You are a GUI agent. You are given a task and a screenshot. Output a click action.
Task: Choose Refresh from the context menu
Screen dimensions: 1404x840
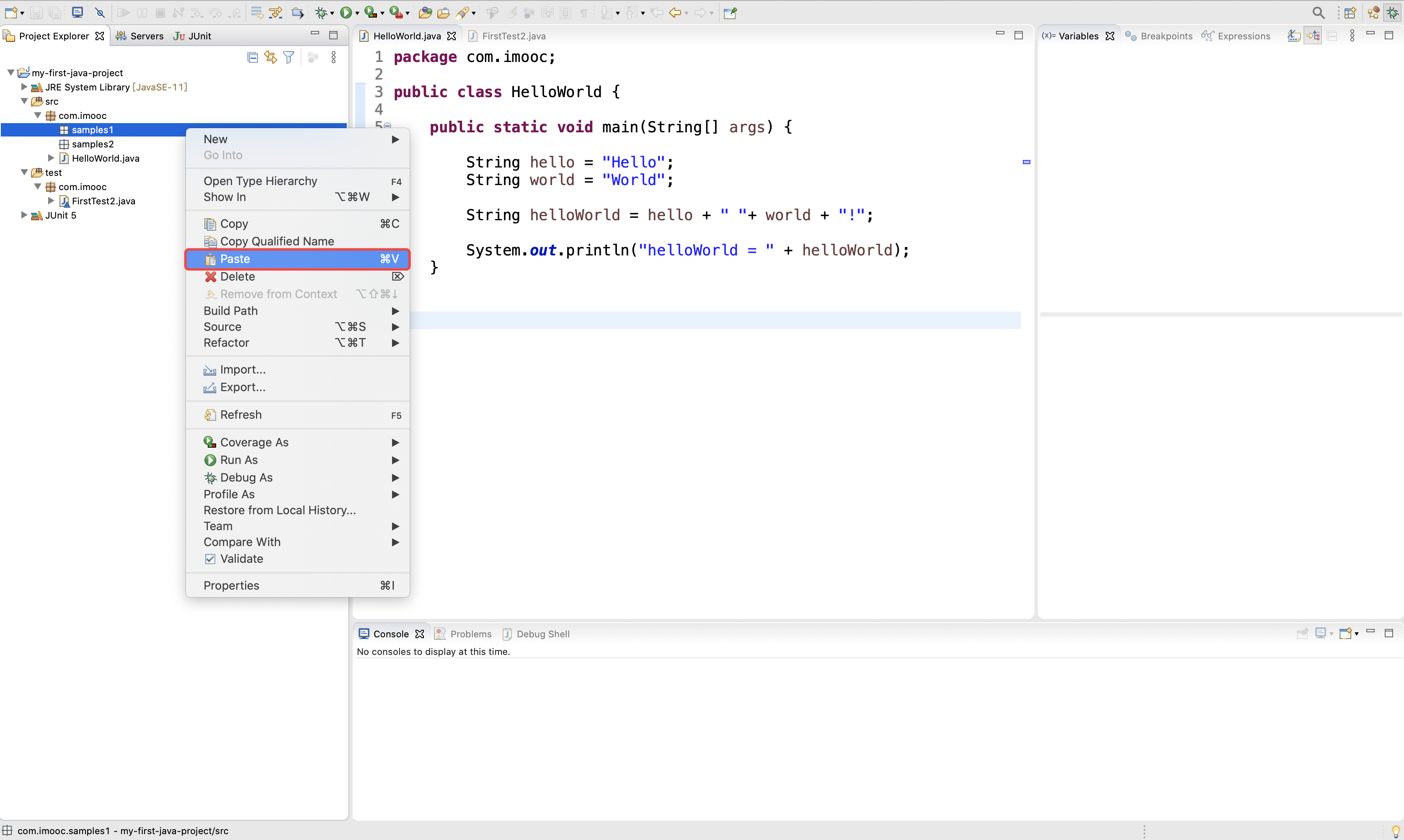298,414
